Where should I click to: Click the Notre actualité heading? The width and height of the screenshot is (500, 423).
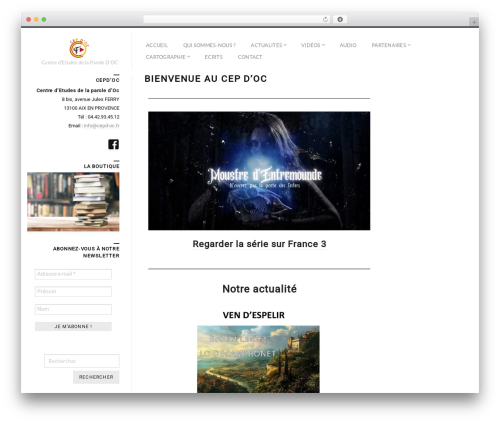point(259,289)
